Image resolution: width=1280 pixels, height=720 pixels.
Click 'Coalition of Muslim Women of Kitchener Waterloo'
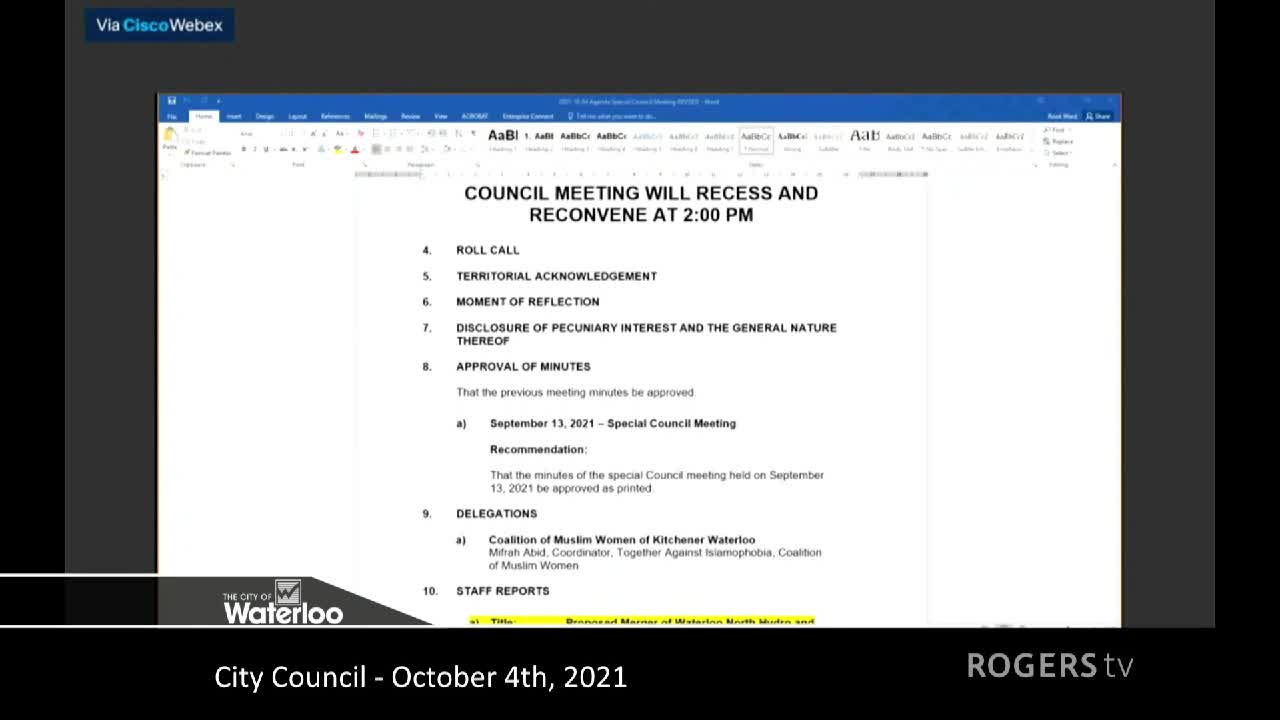coord(622,540)
